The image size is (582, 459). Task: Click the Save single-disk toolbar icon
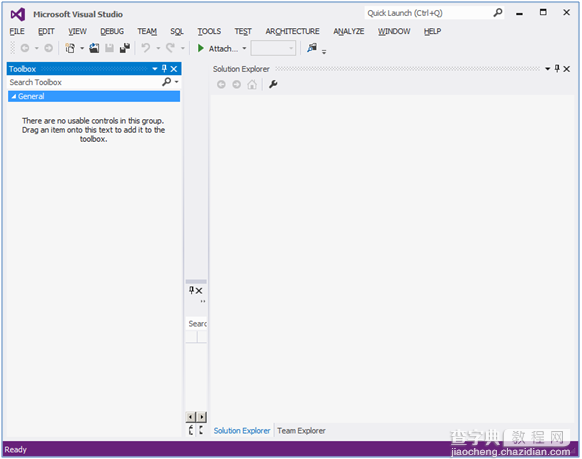(x=109, y=48)
